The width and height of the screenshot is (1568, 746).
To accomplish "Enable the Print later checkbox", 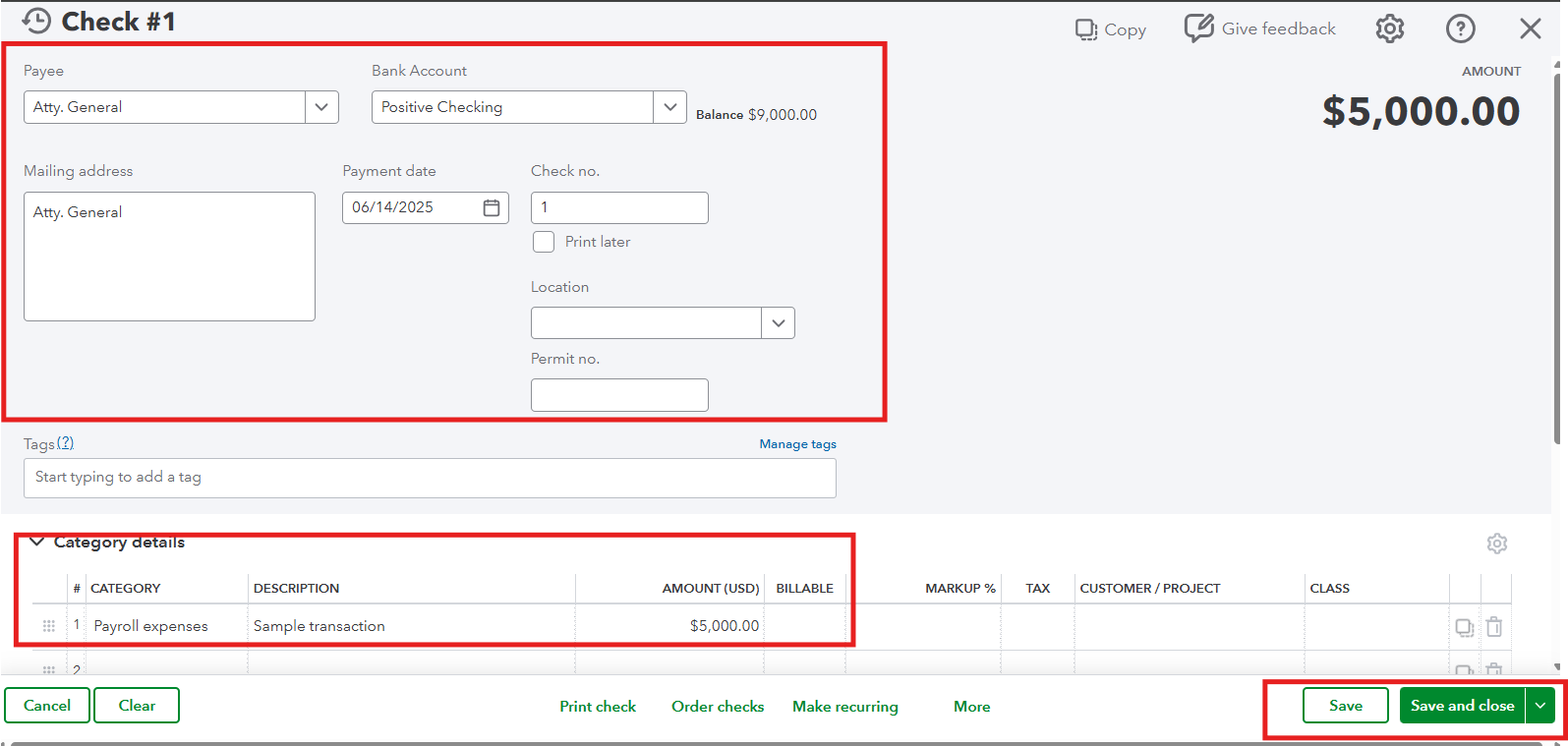I will 544,242.
